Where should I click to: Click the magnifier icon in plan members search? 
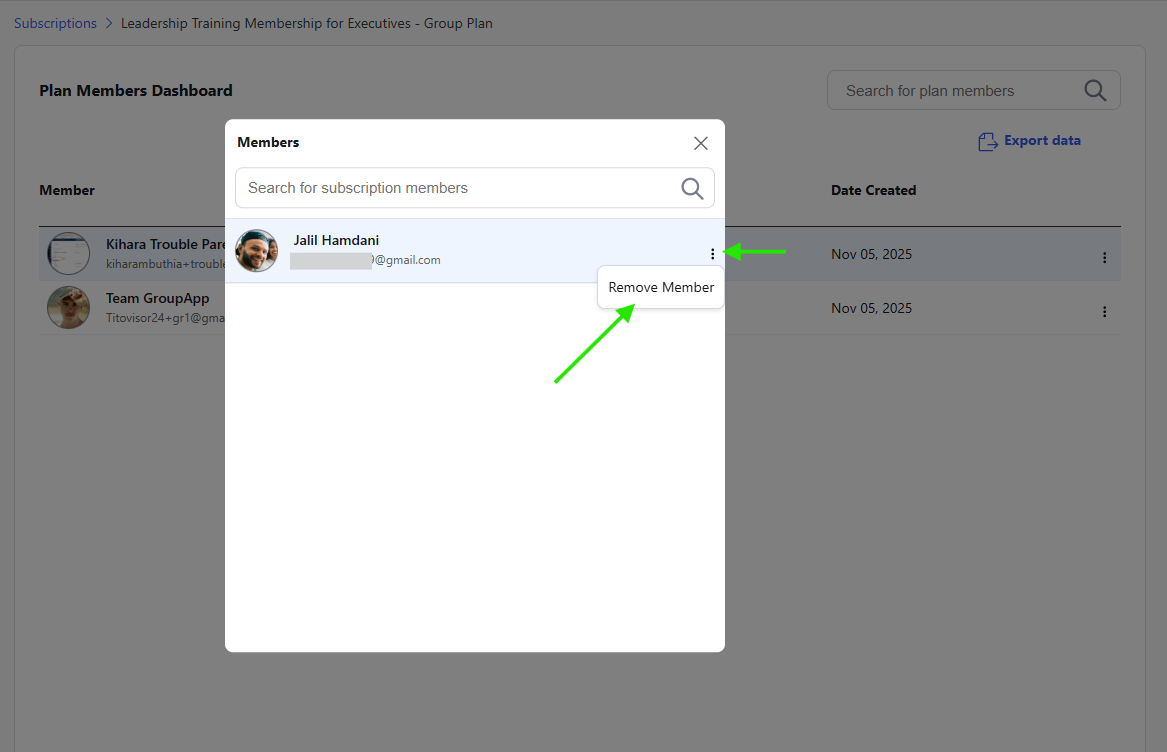pyautogui.click(x=1095, y=90)
